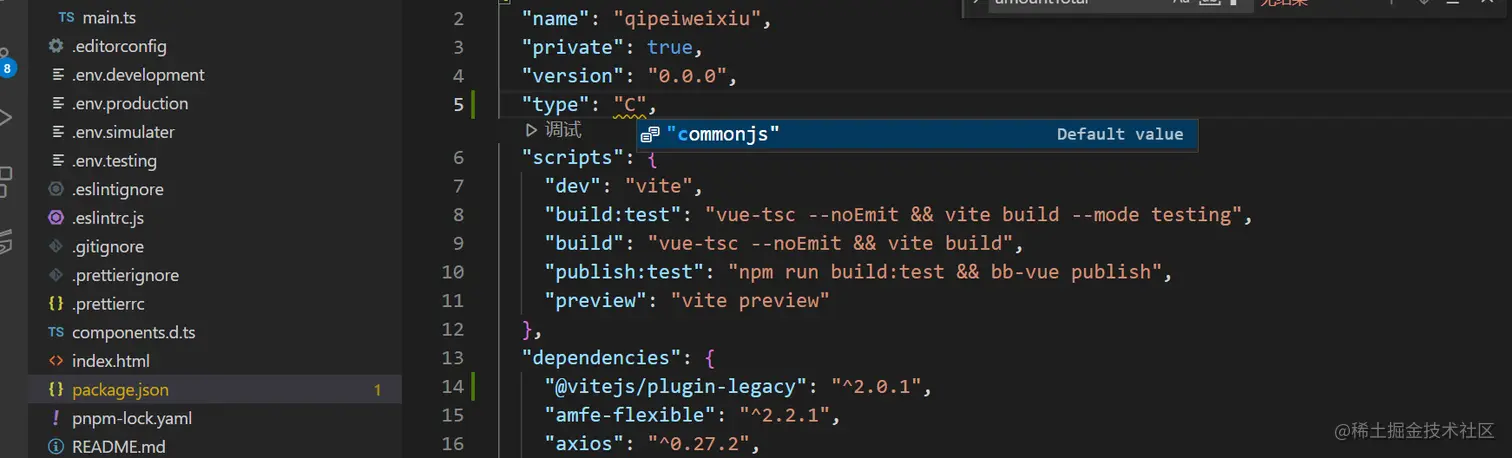
Task: Click the "vite" value of the dev script
Action: coord(658,186)
